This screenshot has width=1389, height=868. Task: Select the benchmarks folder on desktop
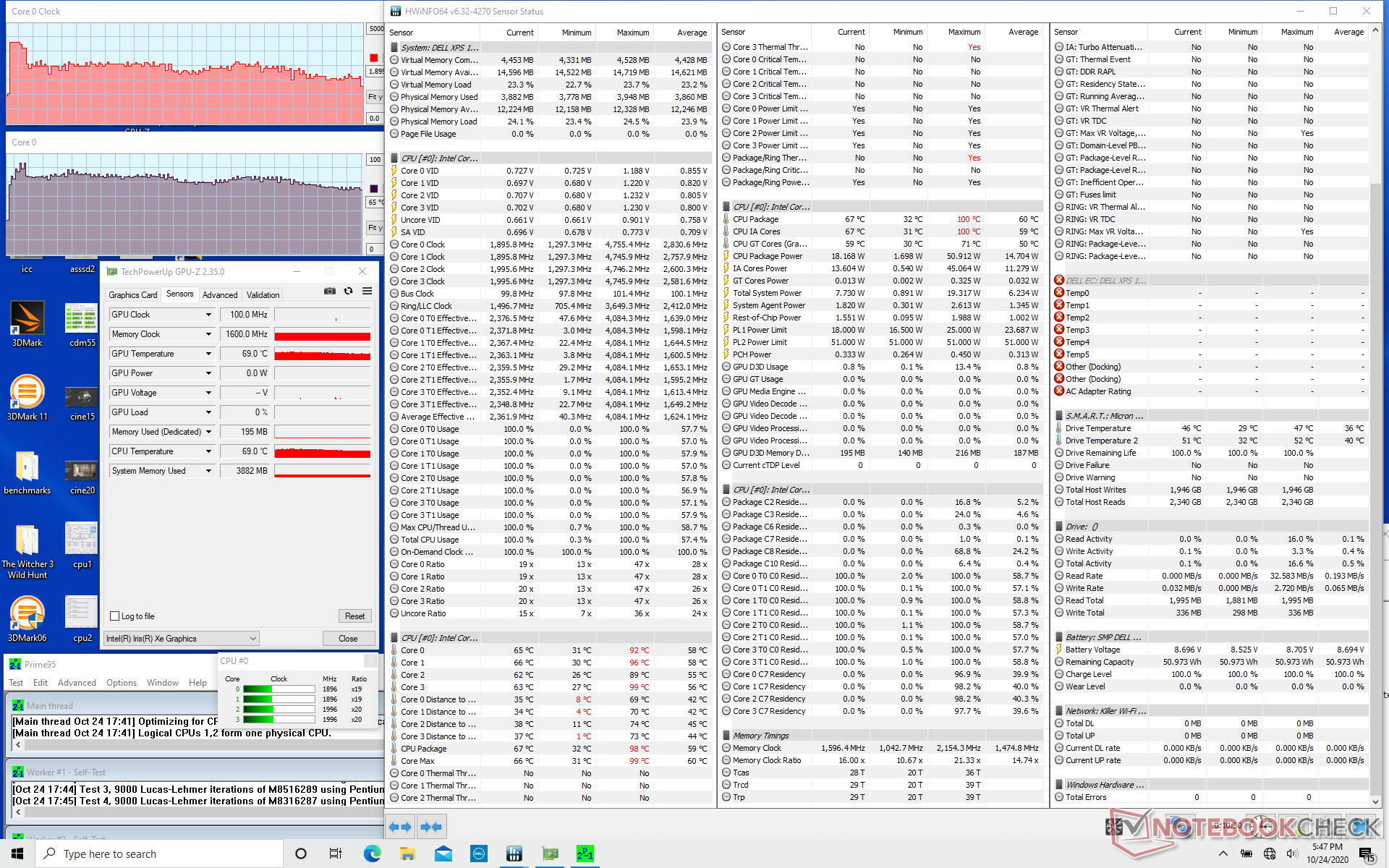[27, 472]
